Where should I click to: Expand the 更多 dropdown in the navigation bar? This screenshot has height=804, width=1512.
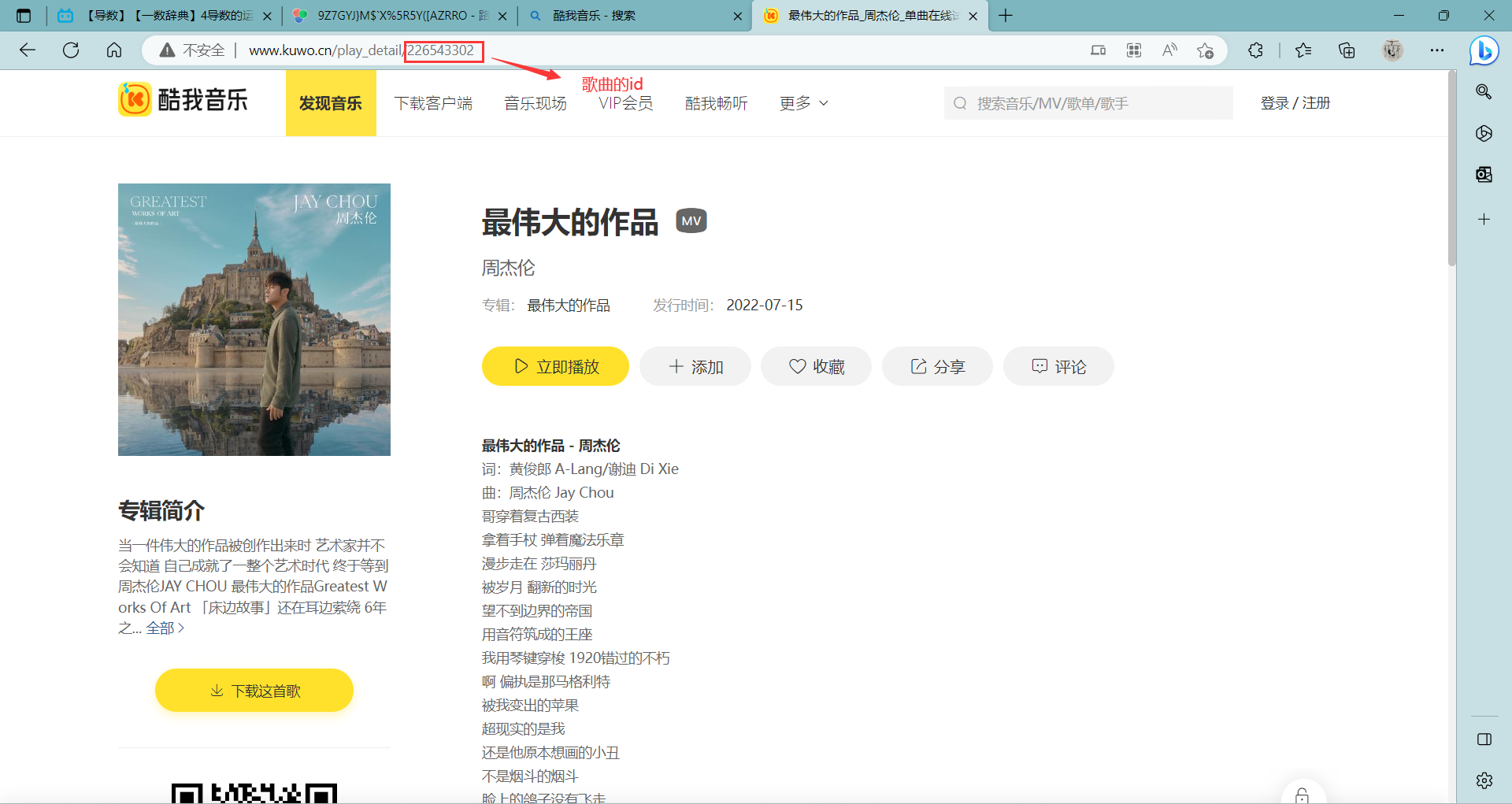pyautogui.click(x=803, y=102)
